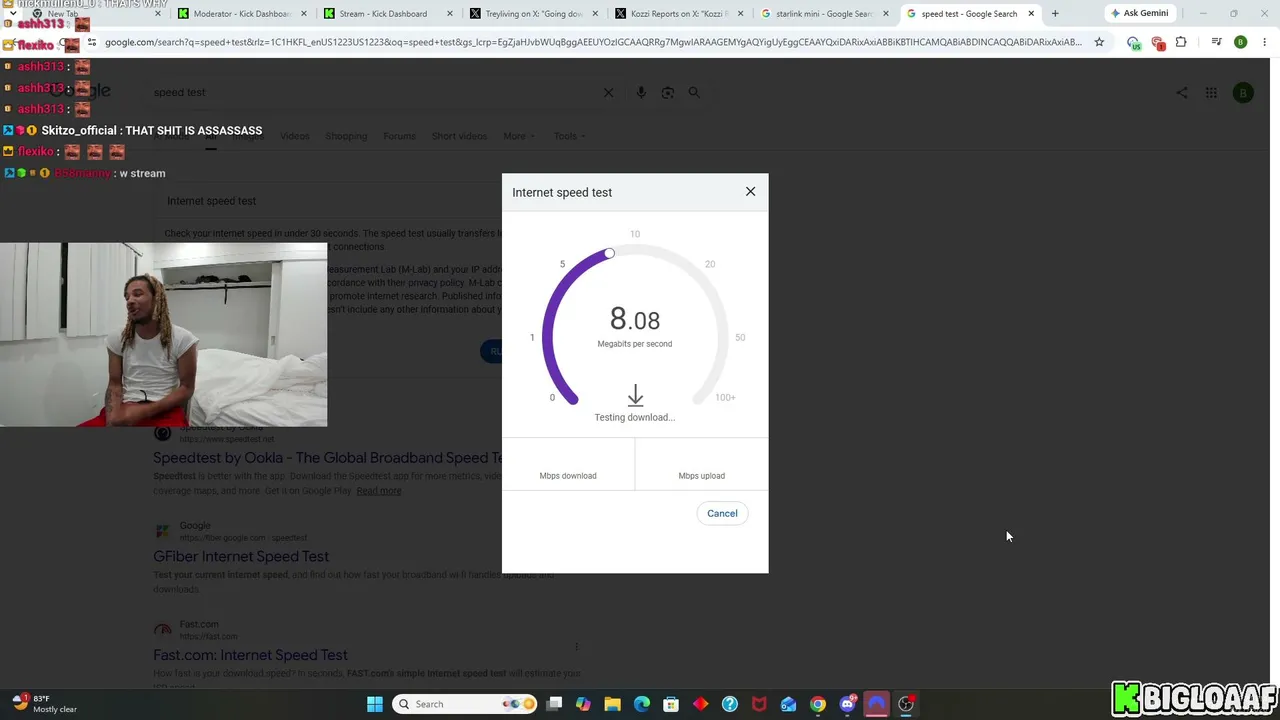
Task: Click the Mbps download result label
Action: click(x=568, y=476)
